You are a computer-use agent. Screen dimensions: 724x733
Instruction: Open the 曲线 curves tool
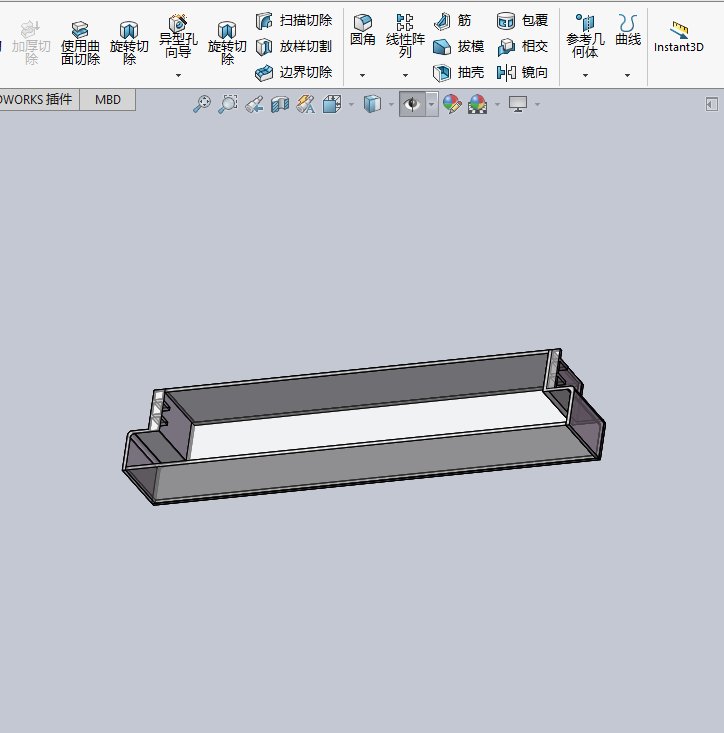click(628, 30)
